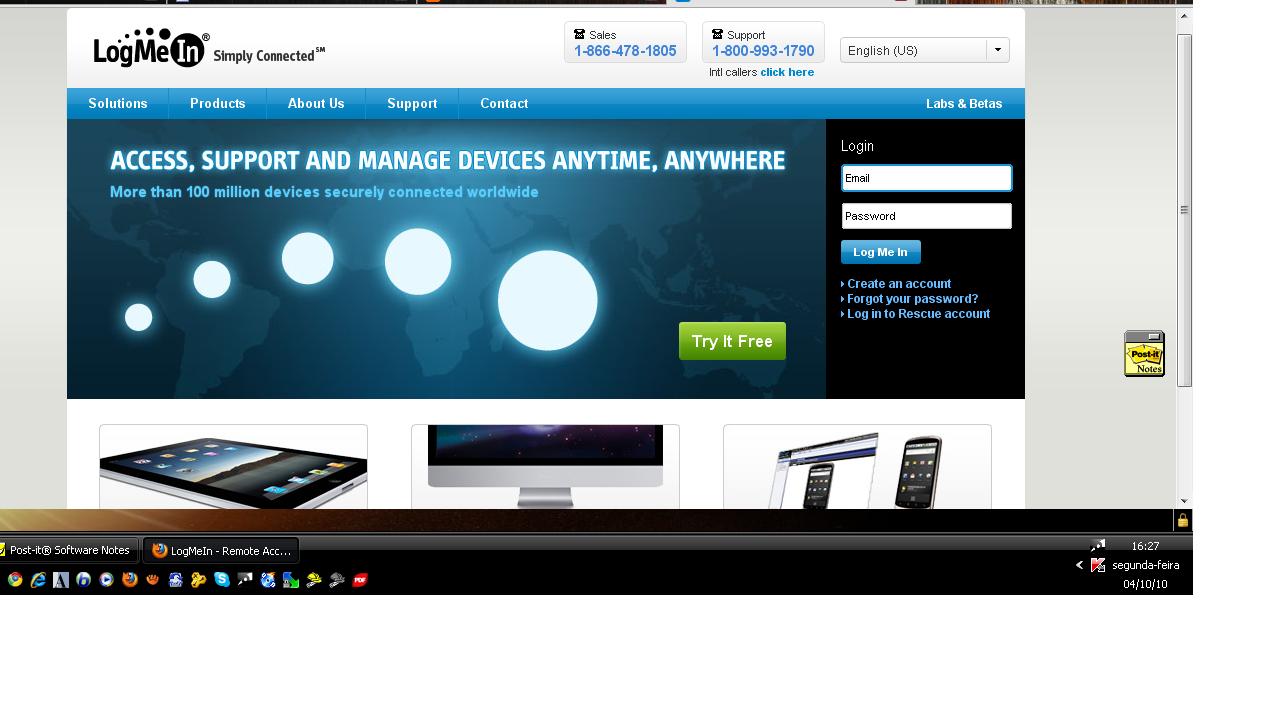Switch to LogMeIn Firefox taskbar button
Image resolution: width=1280 pixels, height=720 pixels.
pos(221,550)
